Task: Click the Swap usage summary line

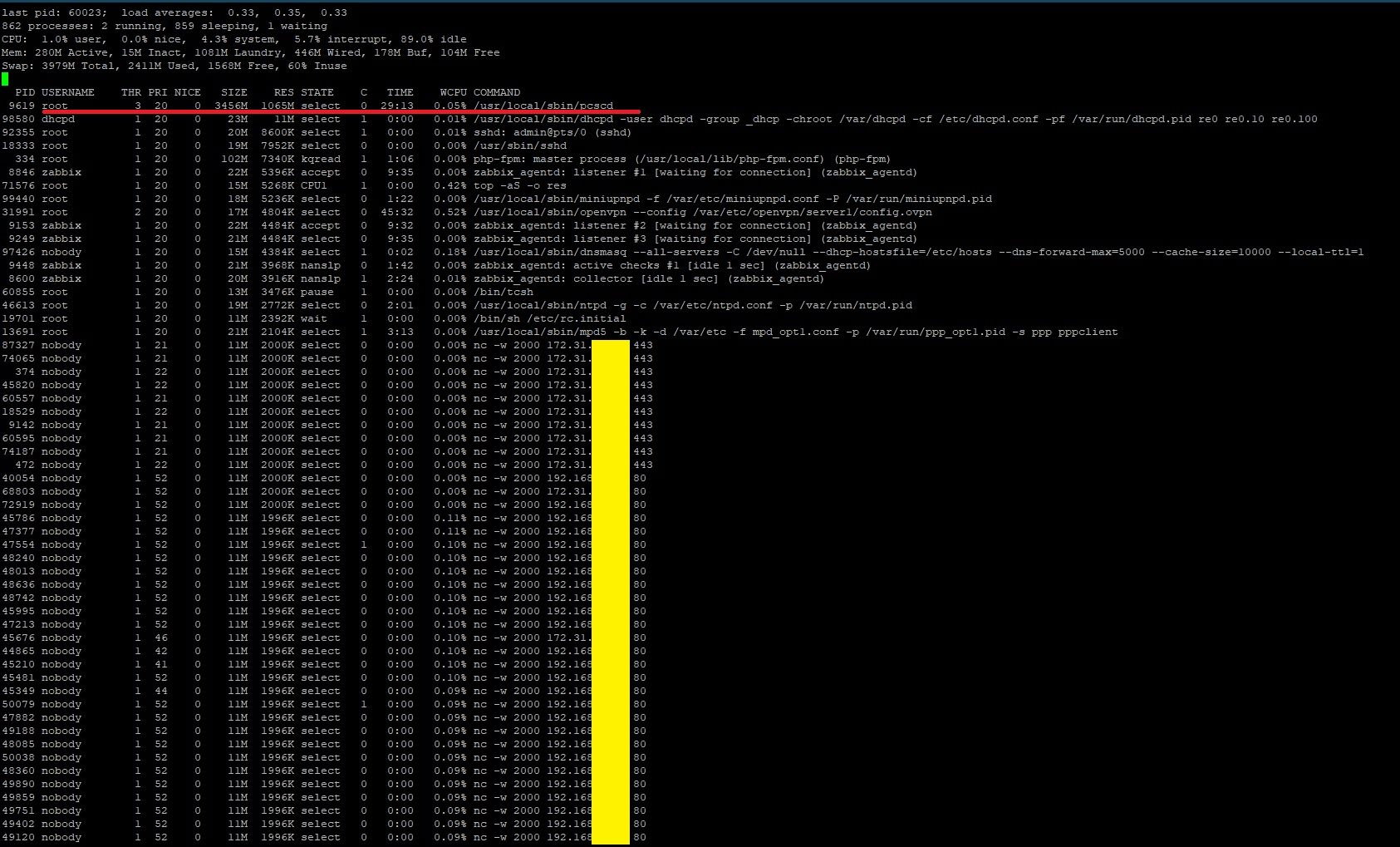Action: 174,66
